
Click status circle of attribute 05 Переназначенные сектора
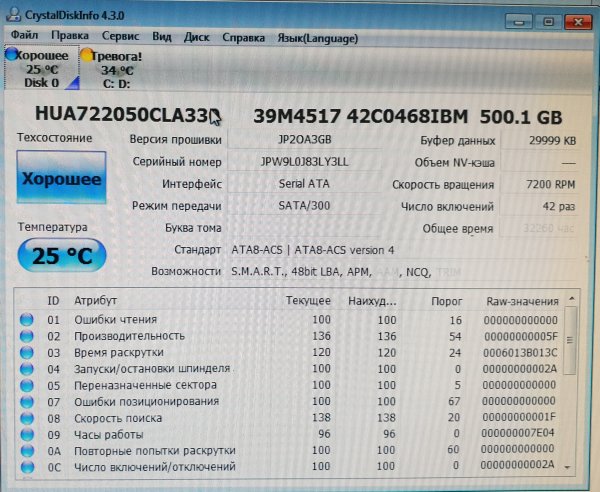coord(27,385)
